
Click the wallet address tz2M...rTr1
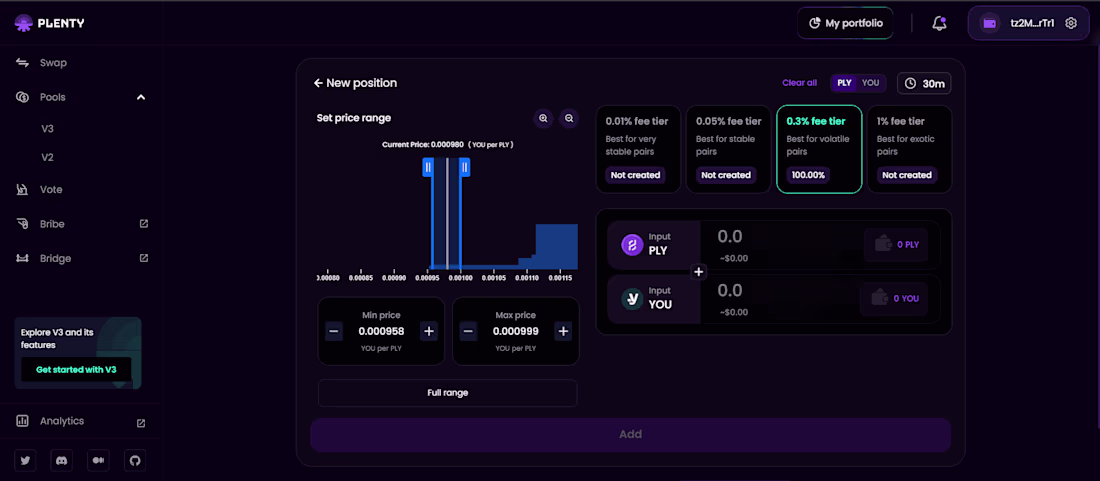tap(1032, 23)
